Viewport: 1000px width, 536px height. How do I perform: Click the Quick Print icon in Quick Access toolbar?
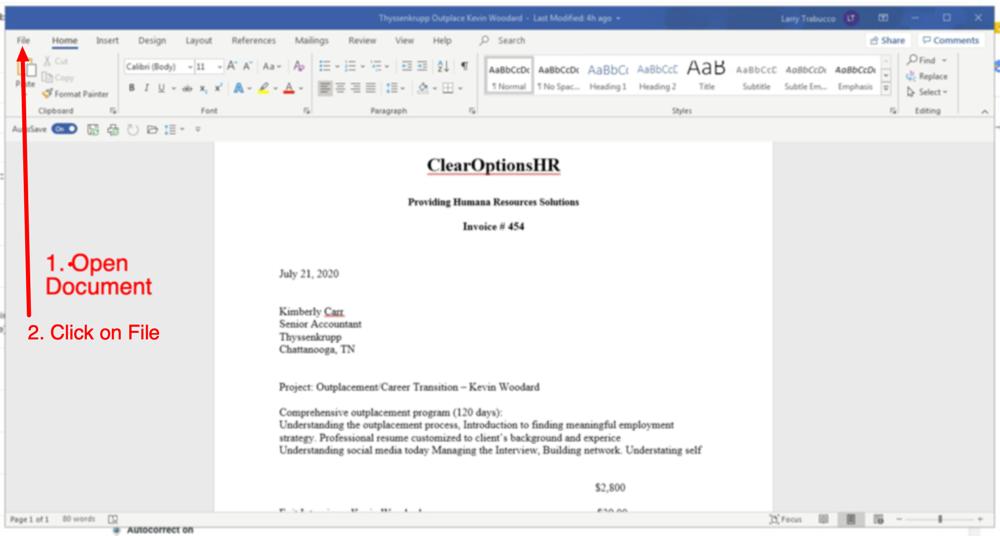[x=113, y=130]
